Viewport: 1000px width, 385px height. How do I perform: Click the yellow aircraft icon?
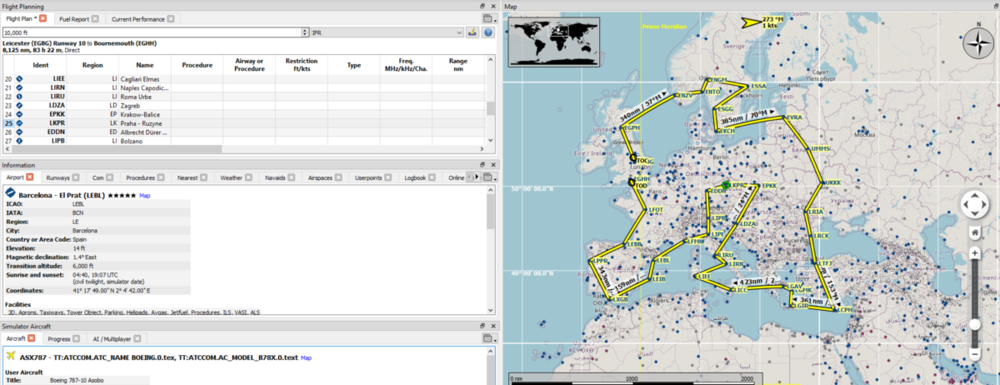pyautogui.click(x=11, y=356)
